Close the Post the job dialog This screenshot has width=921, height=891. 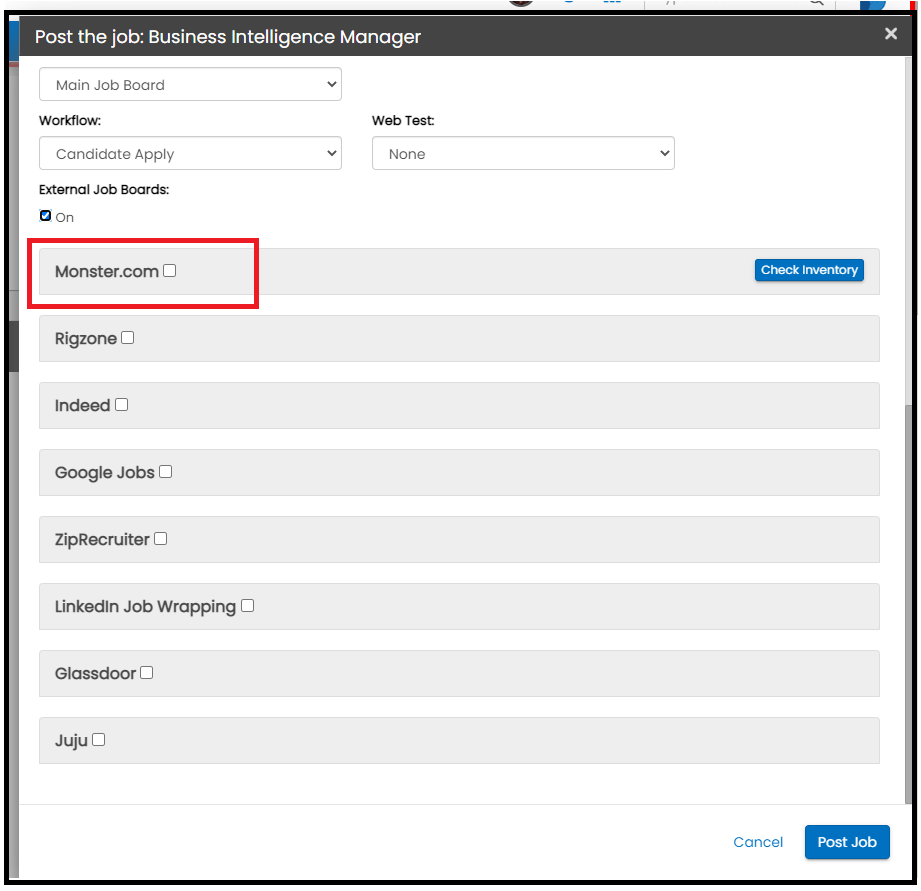[x=890, y=34]
